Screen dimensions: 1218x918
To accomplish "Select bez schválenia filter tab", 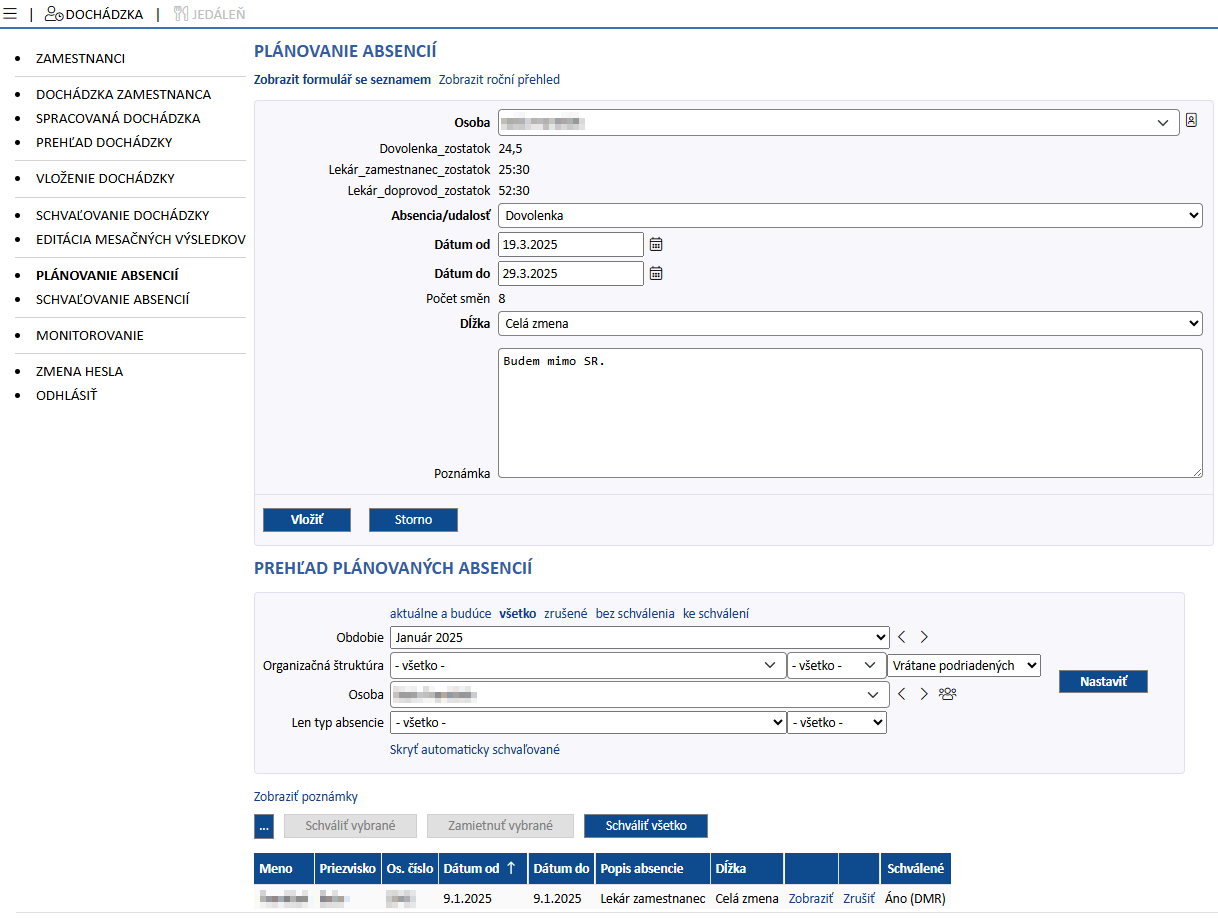I will (x=636, y=614).
